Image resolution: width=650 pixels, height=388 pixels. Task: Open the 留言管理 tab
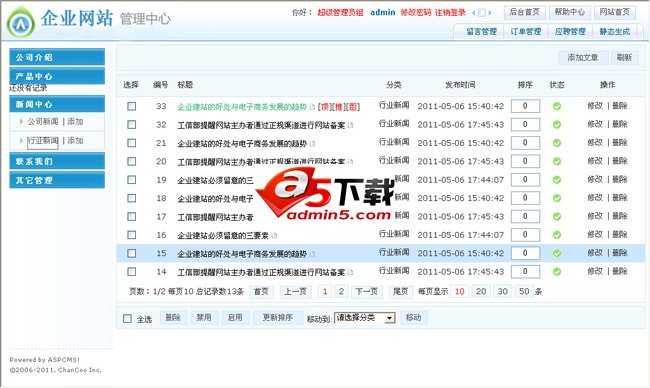481,32
